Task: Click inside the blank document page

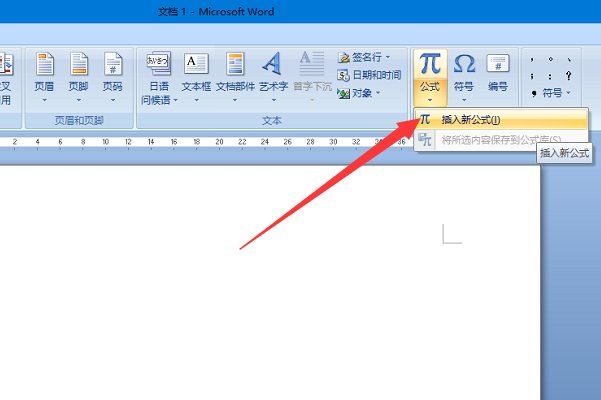Action: [250, 300]
